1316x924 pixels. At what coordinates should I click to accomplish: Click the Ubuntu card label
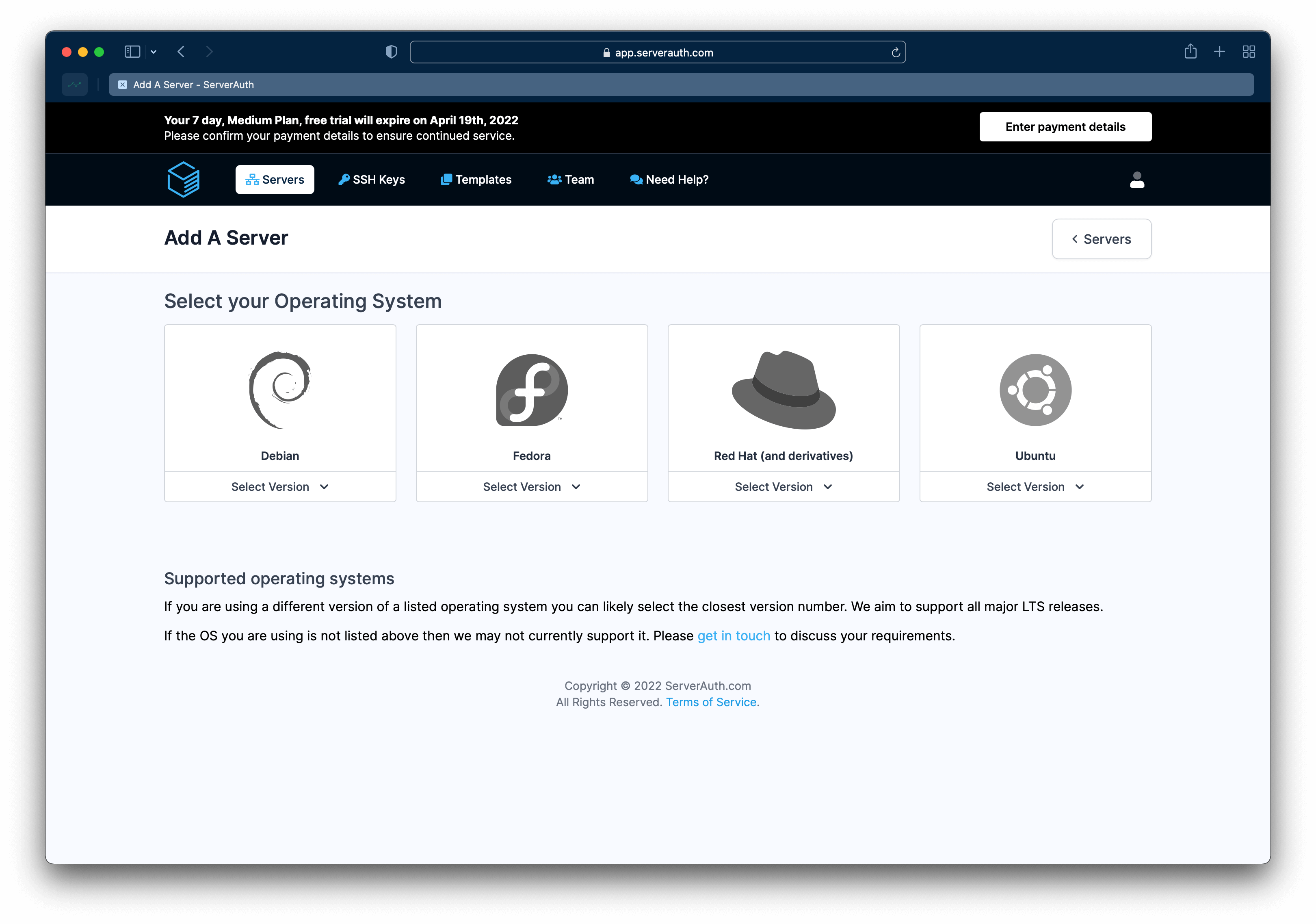click(1035, 456)
